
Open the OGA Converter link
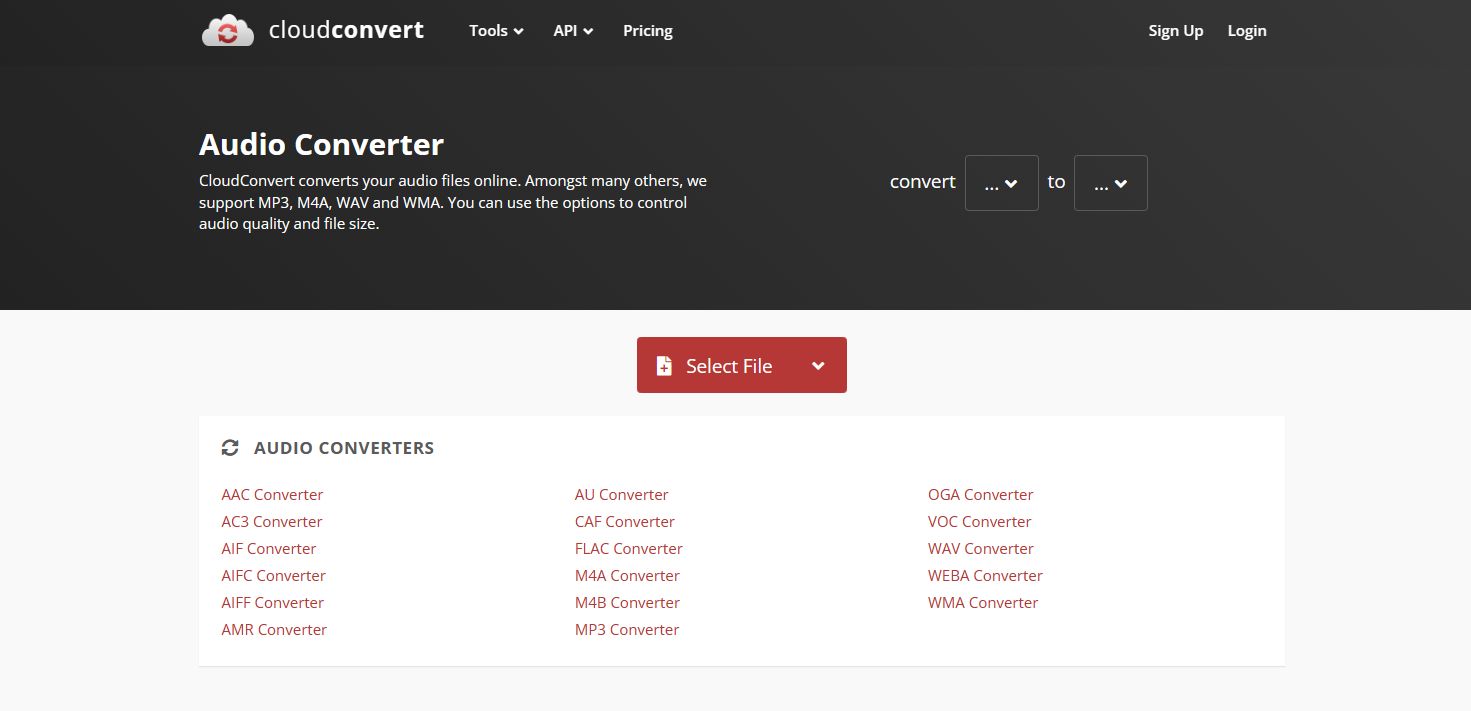(980, 495)
